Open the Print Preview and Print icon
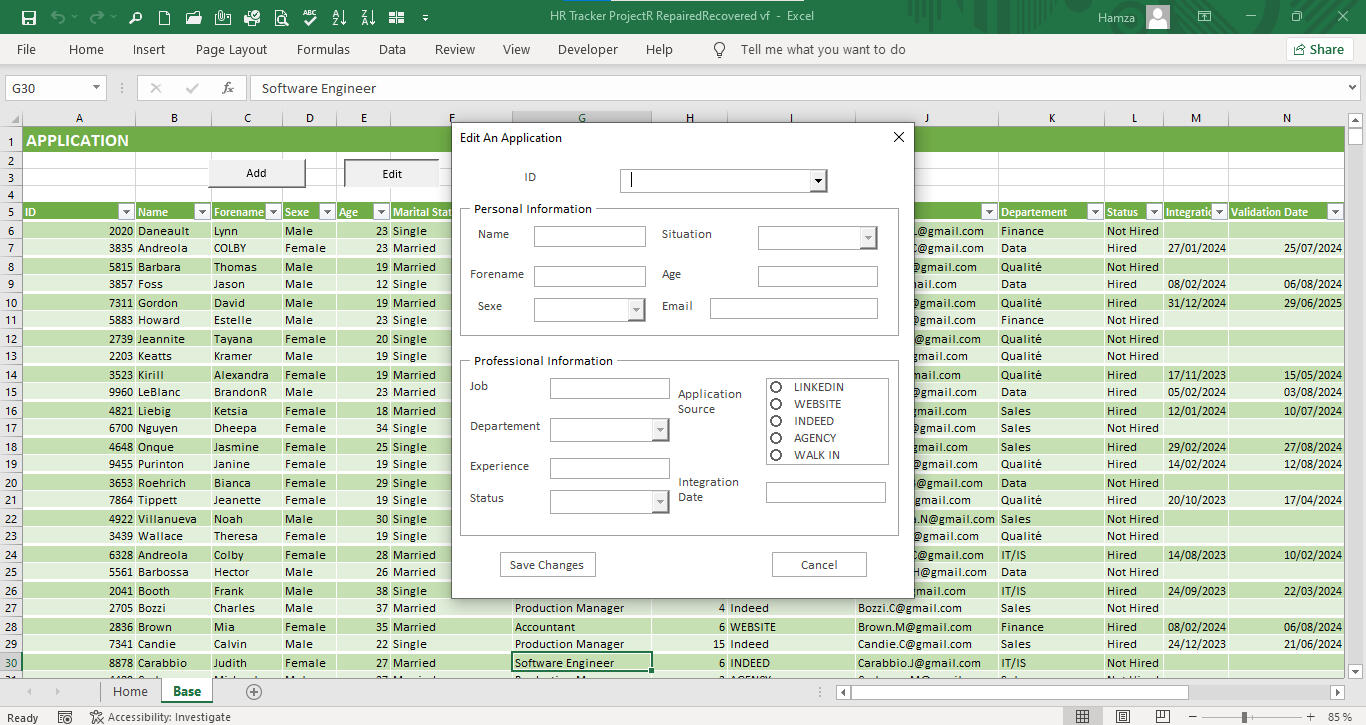This screenshot has width=1366, height=725. tap(282, 17)
